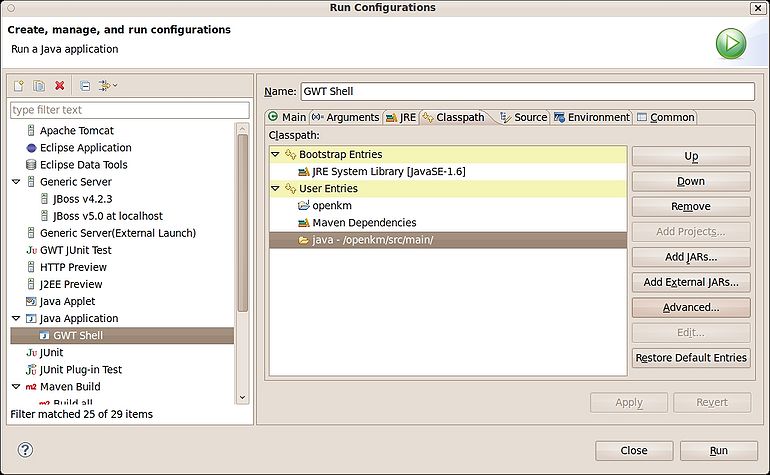770x475 pixels.
Task: Collapse the Maven Build tree node
Action: click(x=16, y=387)
